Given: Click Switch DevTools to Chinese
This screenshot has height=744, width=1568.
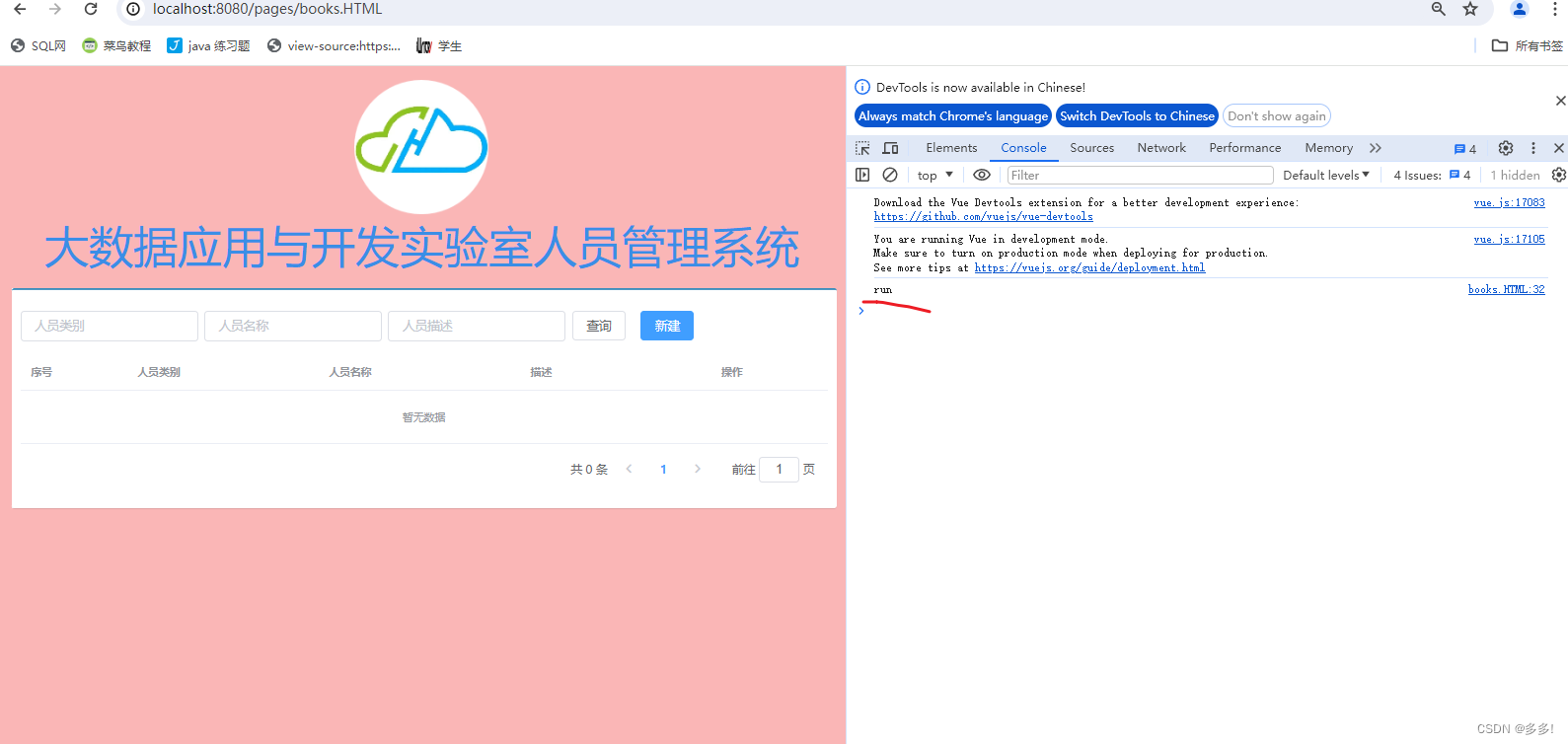Looking at the screenshot, I should point(1137,115).
